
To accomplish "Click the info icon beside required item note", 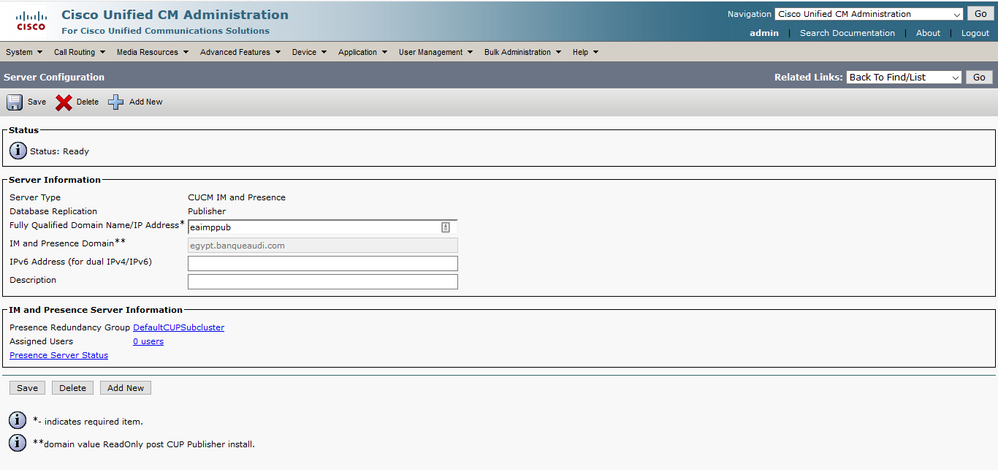I will (x=18, y=421).
